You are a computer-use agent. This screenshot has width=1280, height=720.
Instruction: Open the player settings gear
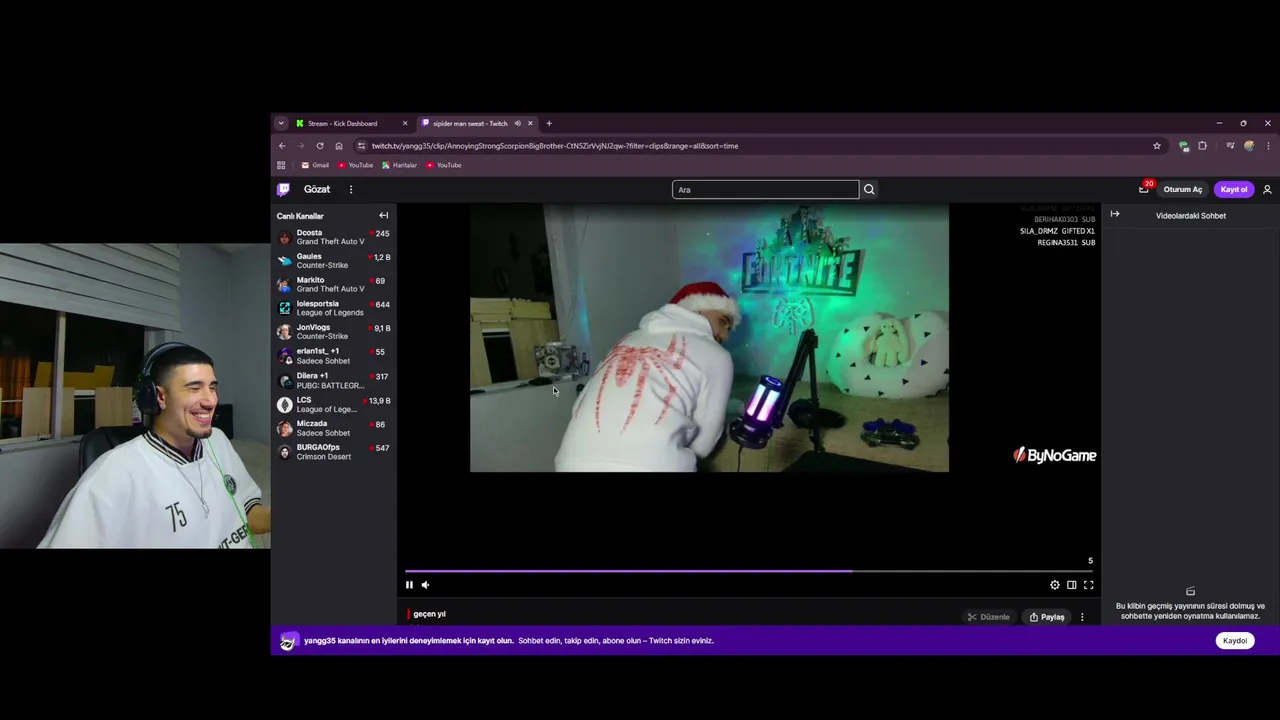[x=1054, y=585]
